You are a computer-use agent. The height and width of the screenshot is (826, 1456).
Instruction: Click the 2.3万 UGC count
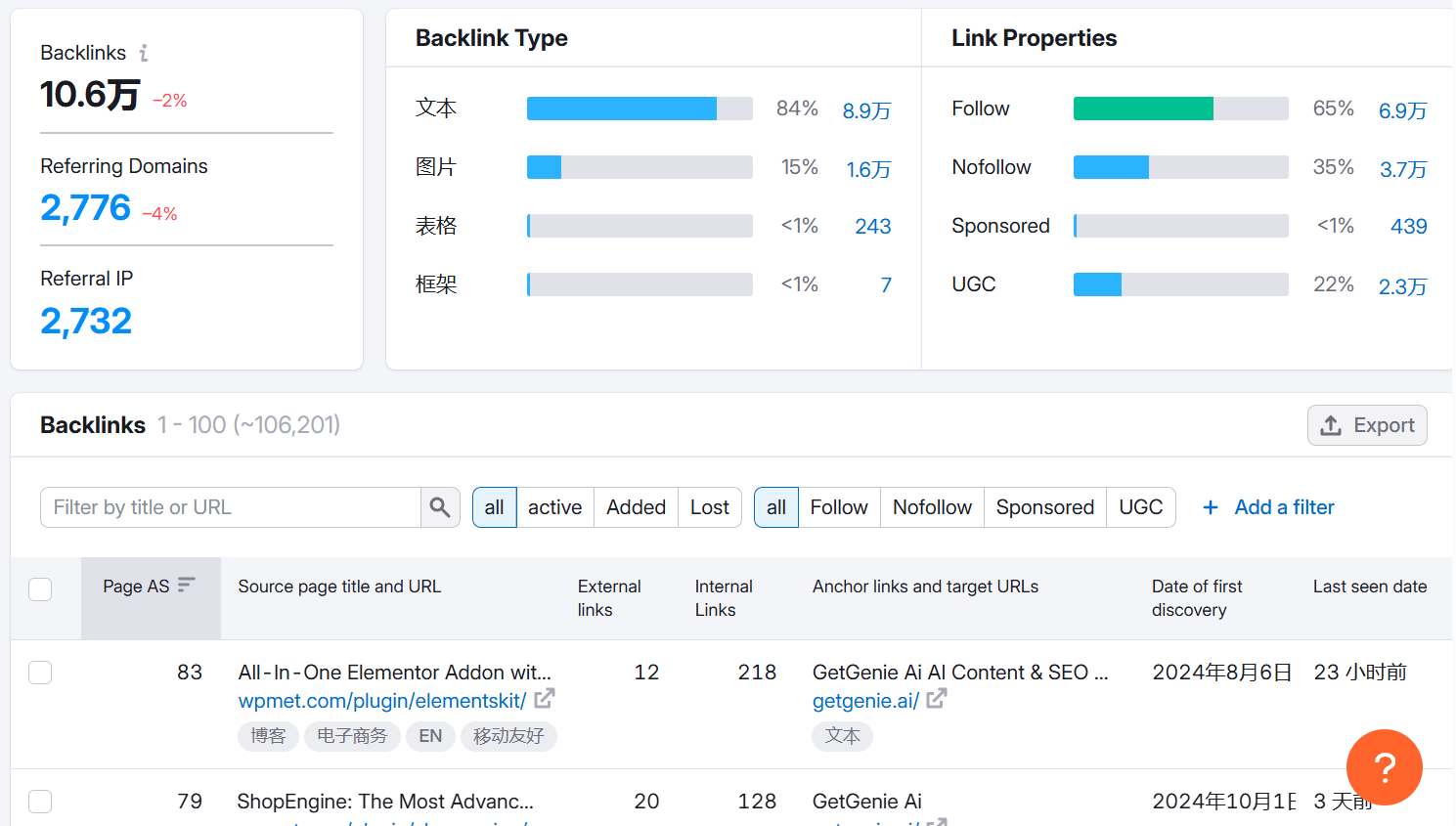pos(1403,286)
